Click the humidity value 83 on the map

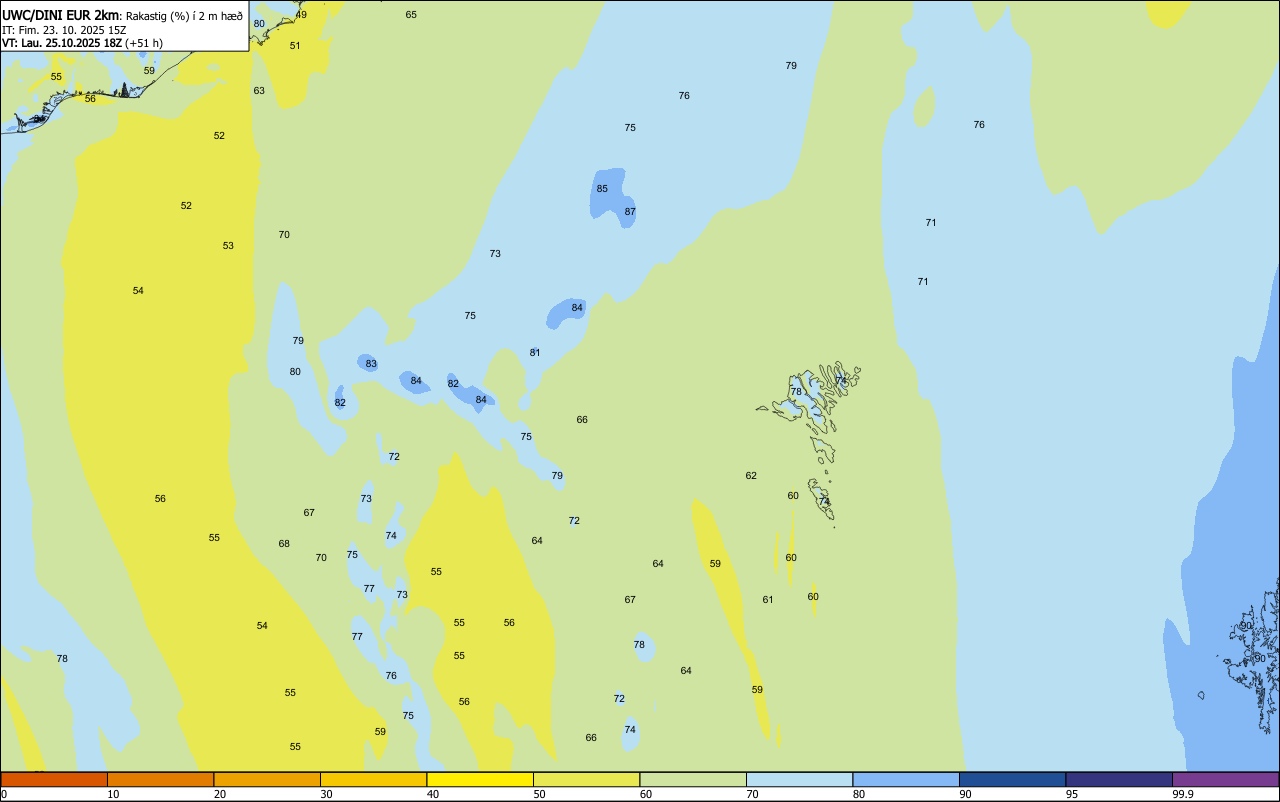pyautogui.click(x=371, y=364)
